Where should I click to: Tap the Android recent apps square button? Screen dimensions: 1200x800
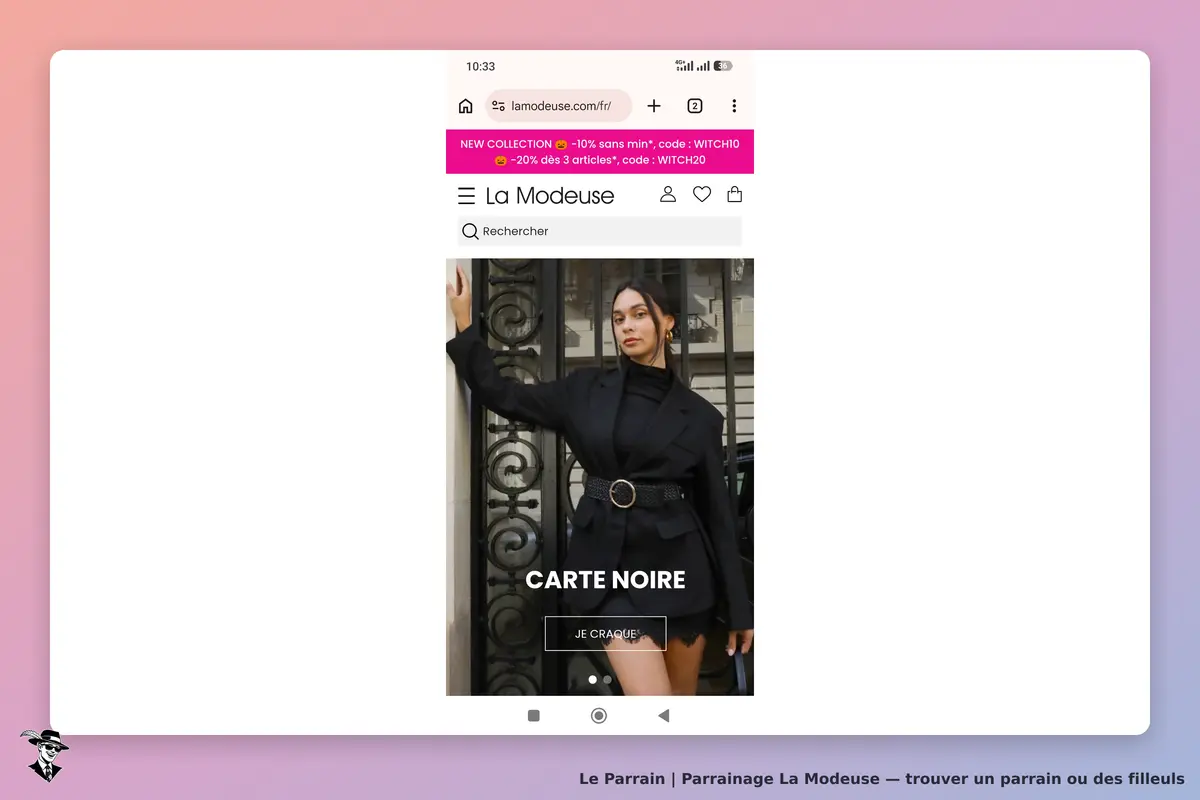[534, 715]
